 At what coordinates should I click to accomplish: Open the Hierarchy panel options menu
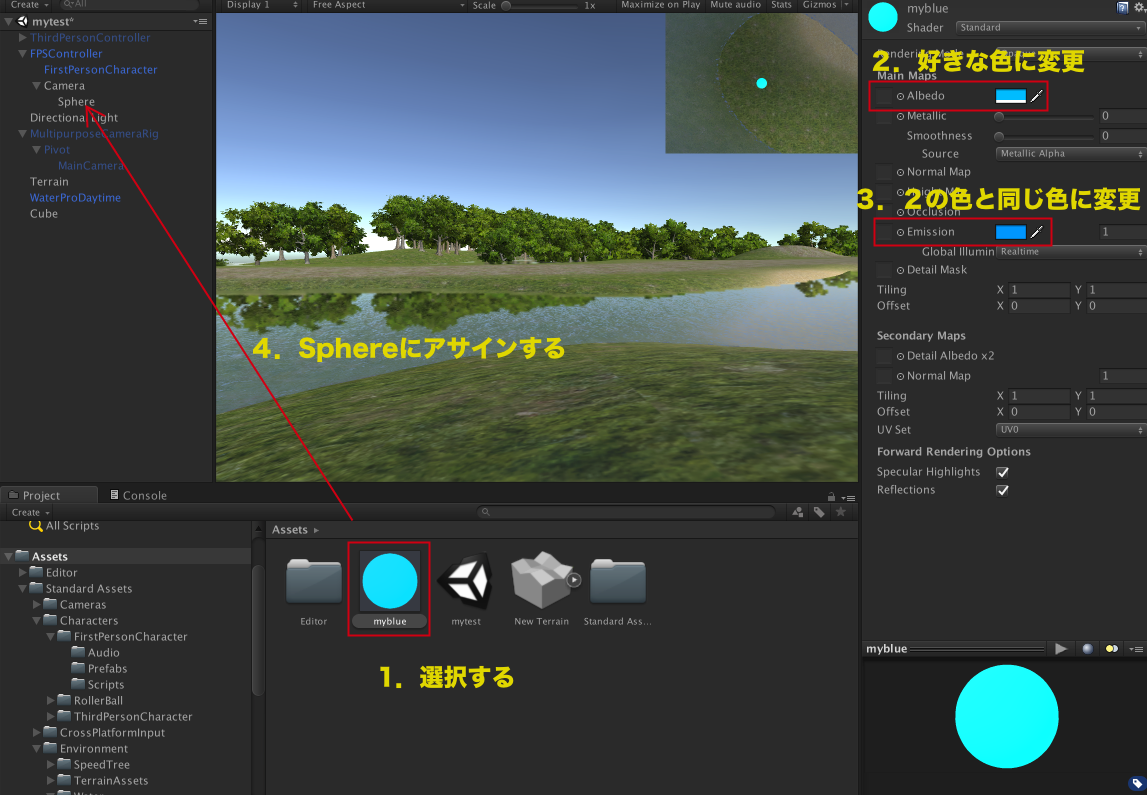point(200,22)
